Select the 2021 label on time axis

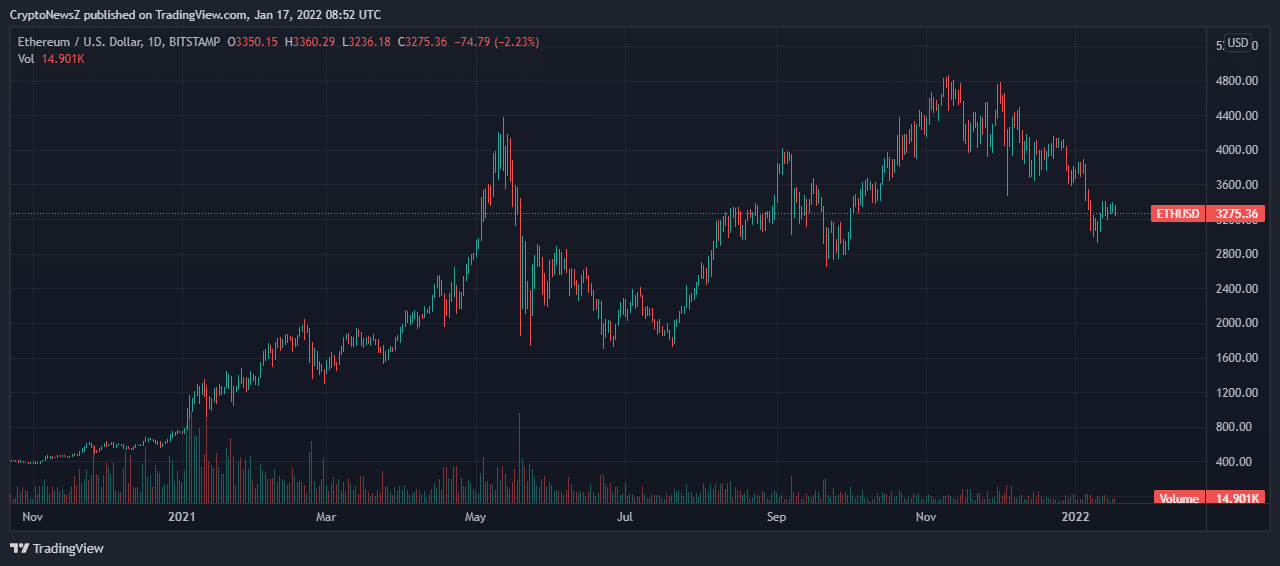181,517
